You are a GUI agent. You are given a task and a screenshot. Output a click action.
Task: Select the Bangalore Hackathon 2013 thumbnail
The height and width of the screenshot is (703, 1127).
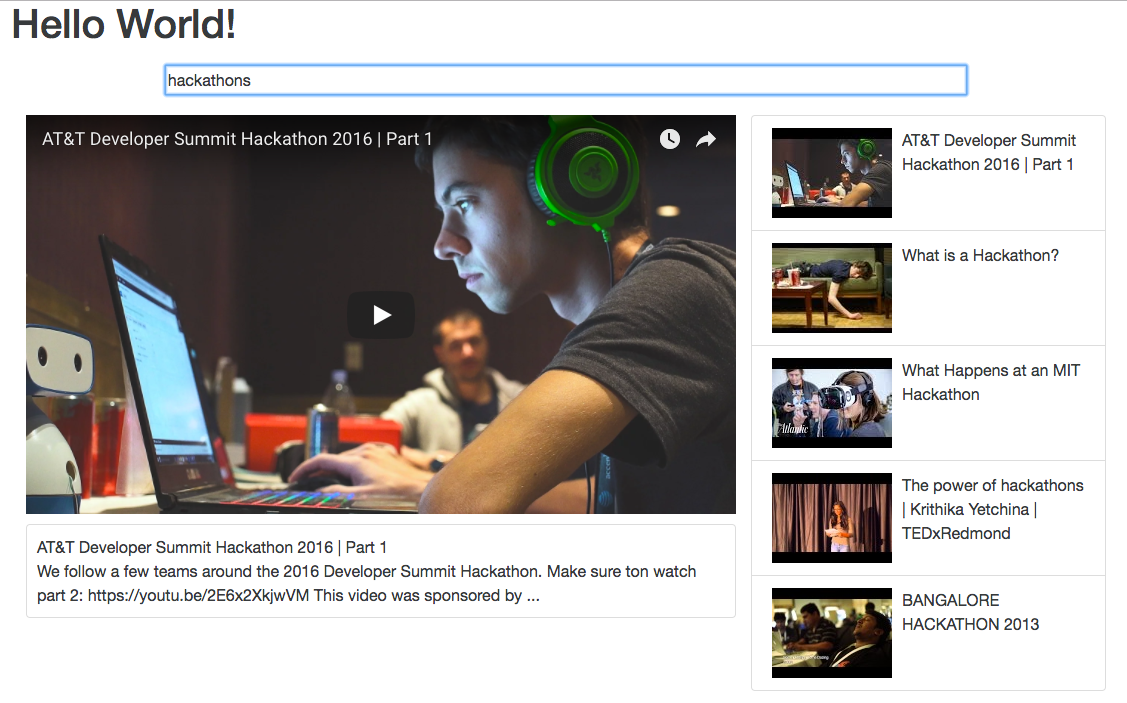point(832,633)
